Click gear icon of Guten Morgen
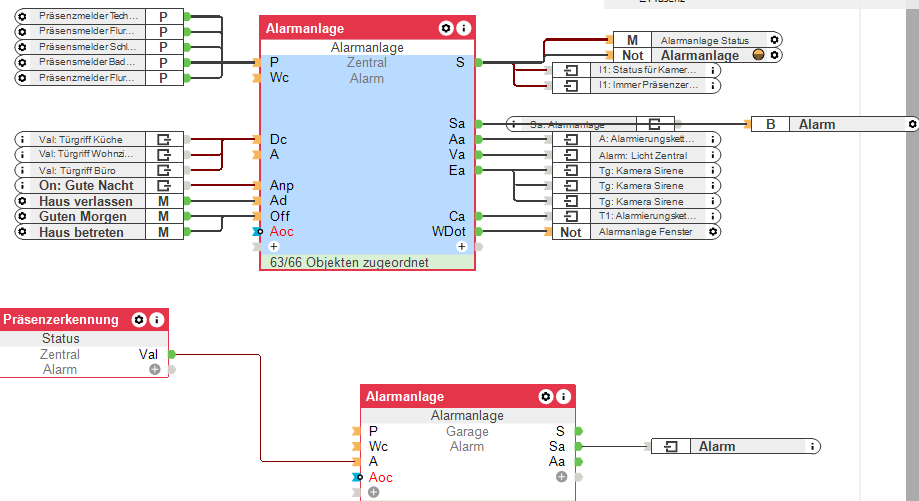 click(22, 216)
